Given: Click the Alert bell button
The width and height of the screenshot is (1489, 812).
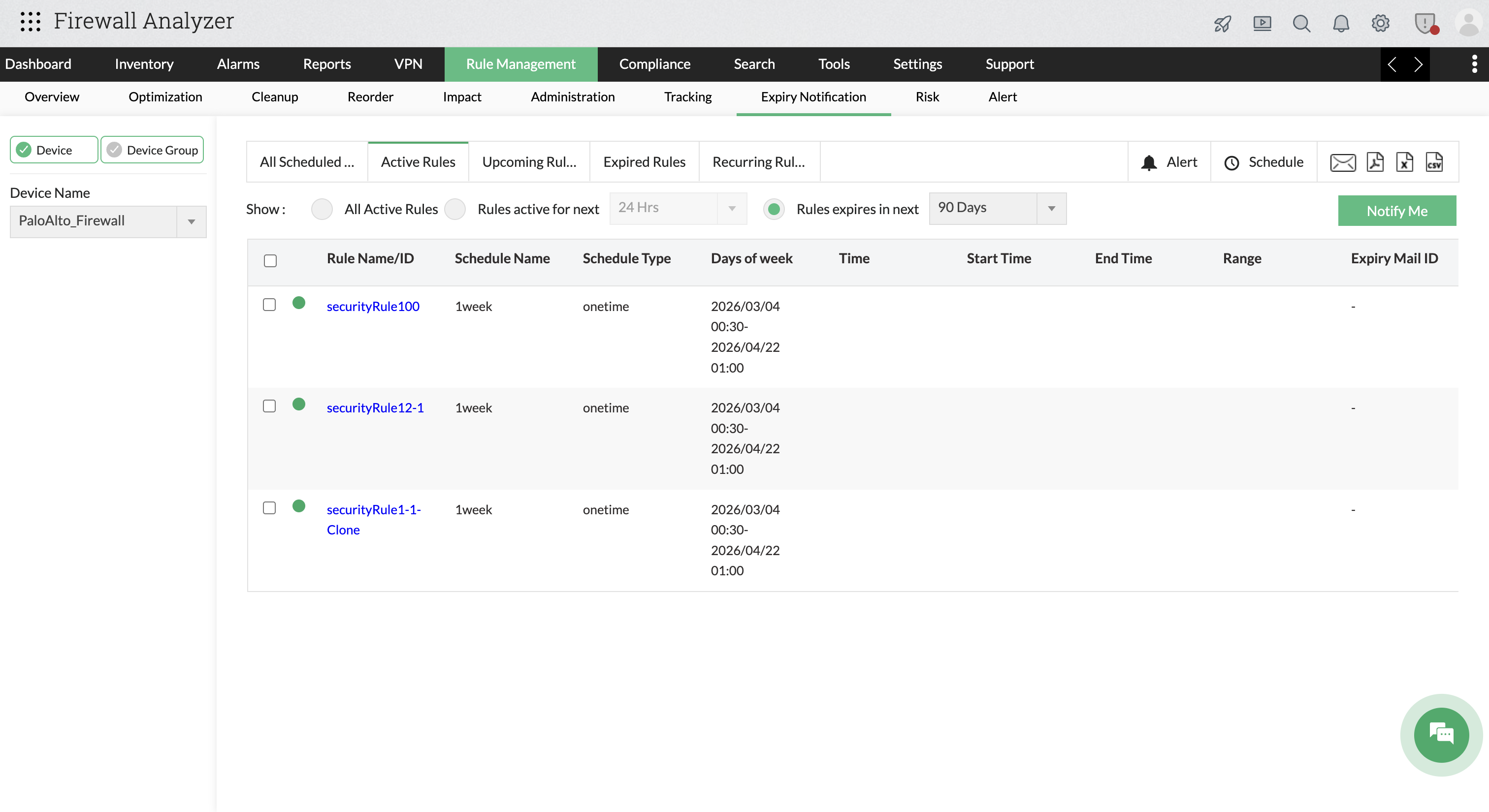Looking at the screenshot, I should coord(1169,162).
